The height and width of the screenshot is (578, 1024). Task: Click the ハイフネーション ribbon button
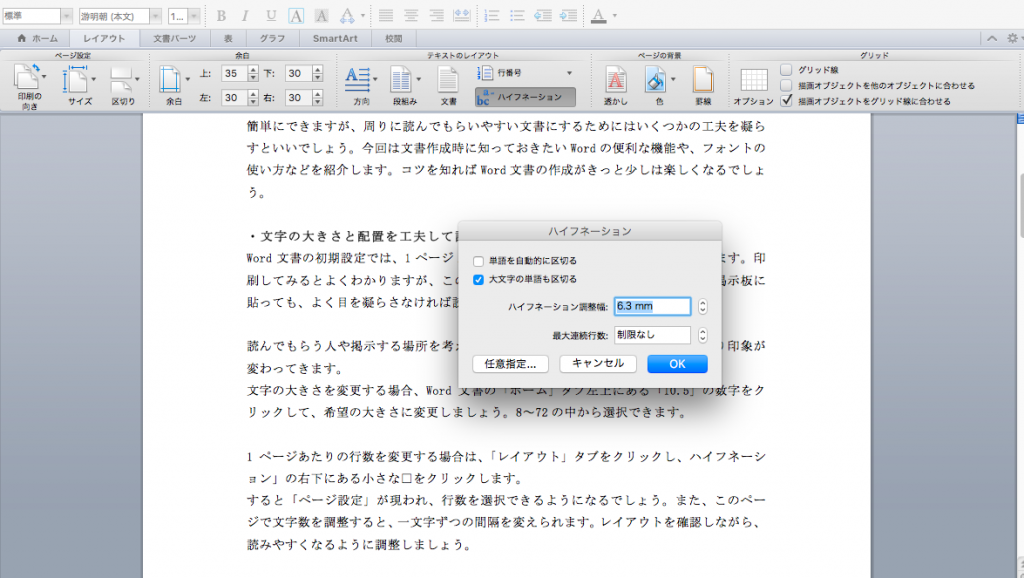(526, 97)
